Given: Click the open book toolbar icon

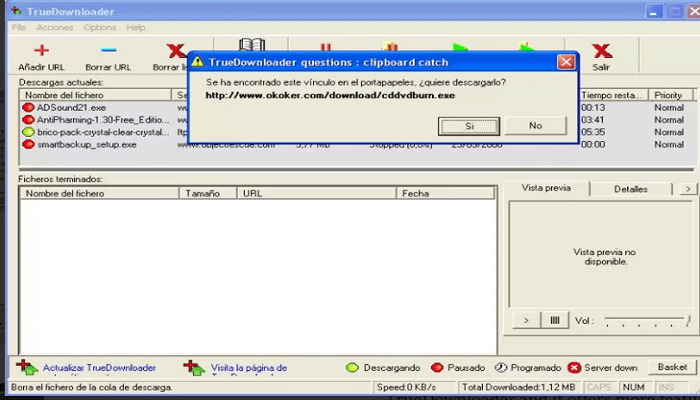Looking at the screenshot, I should [x=252, y=44].
